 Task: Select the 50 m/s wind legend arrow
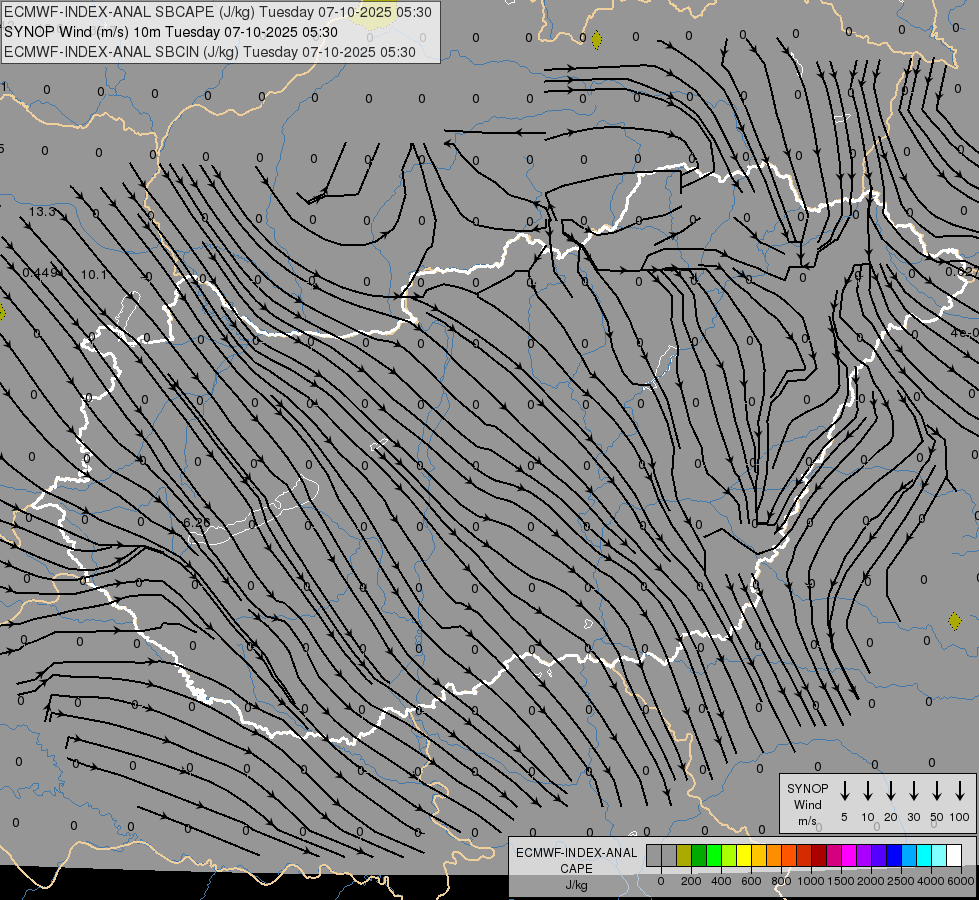(x=937, y=791)
